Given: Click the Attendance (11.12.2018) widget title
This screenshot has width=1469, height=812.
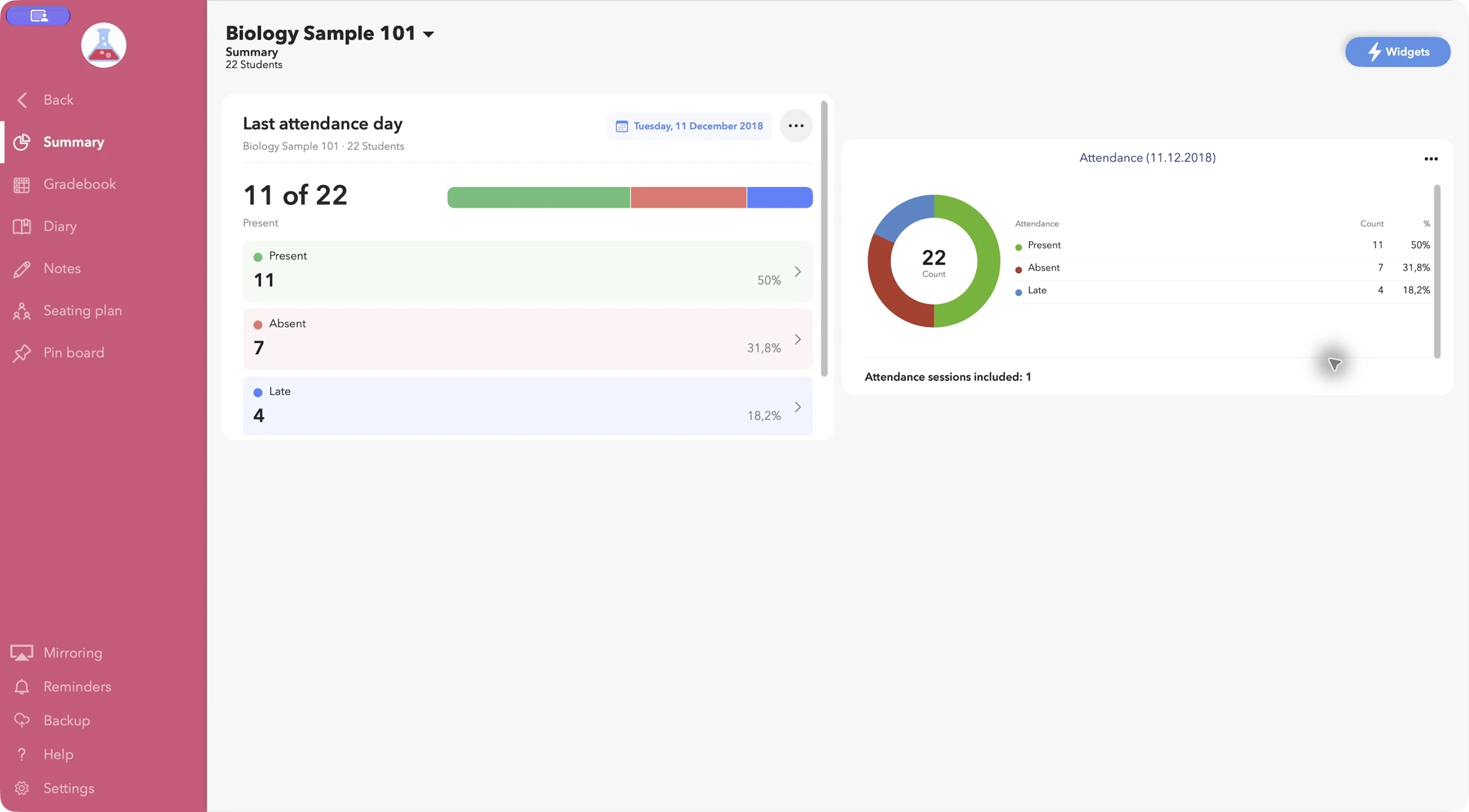Looking at the screenshot, I should tap(1147, 158).
